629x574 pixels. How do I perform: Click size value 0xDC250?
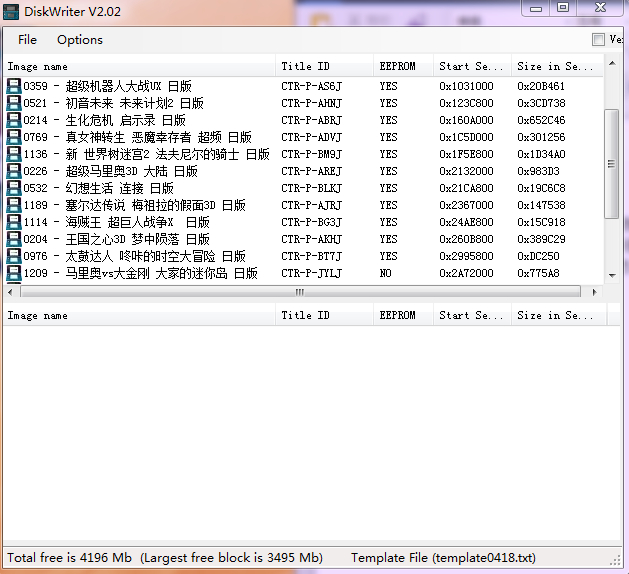tap(538, 256)
